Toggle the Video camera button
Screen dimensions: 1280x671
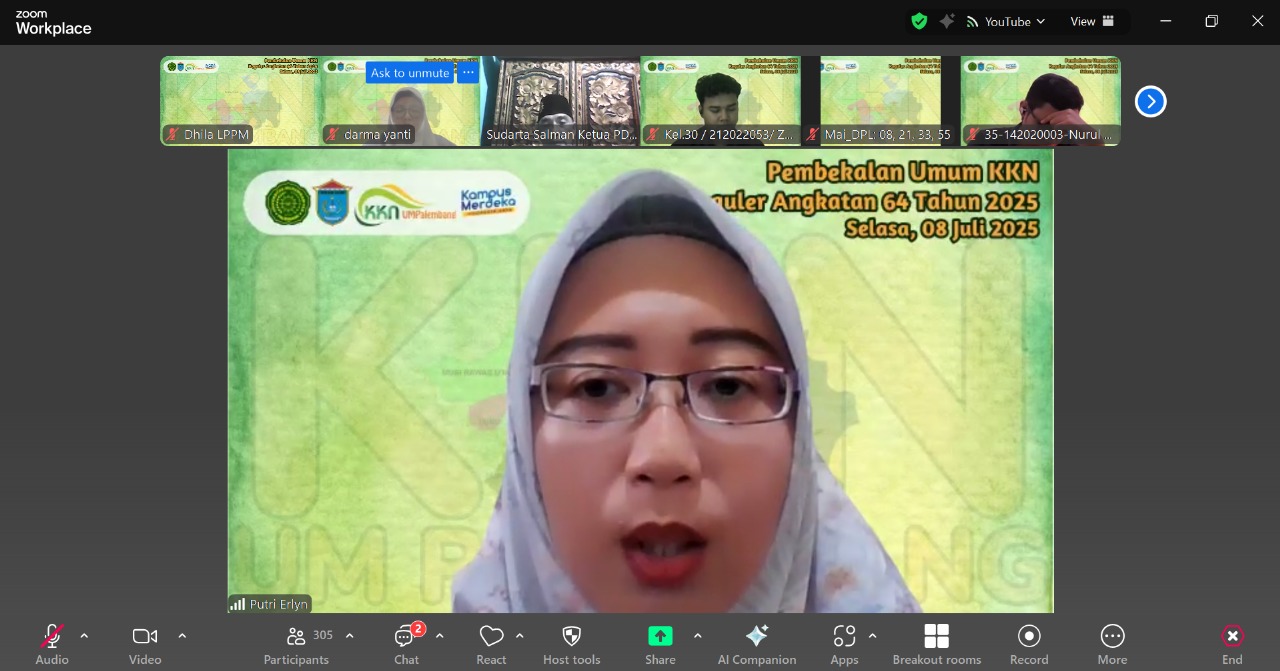point(145,643)
